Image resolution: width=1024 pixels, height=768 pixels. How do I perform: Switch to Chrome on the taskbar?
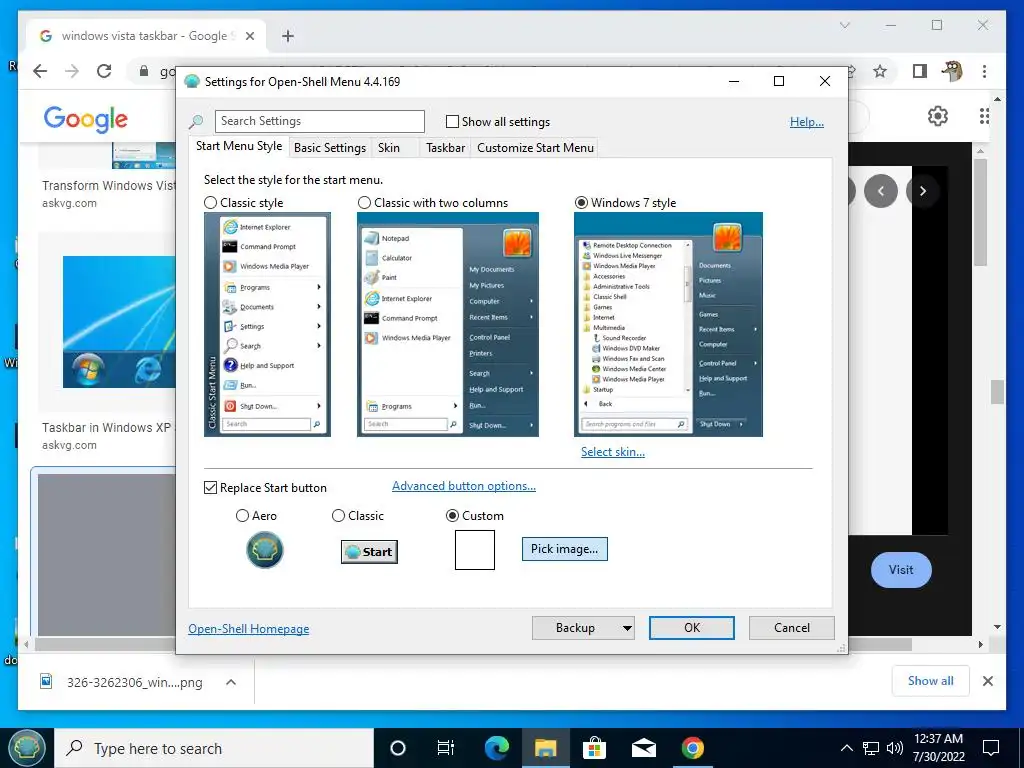point(692,748)
